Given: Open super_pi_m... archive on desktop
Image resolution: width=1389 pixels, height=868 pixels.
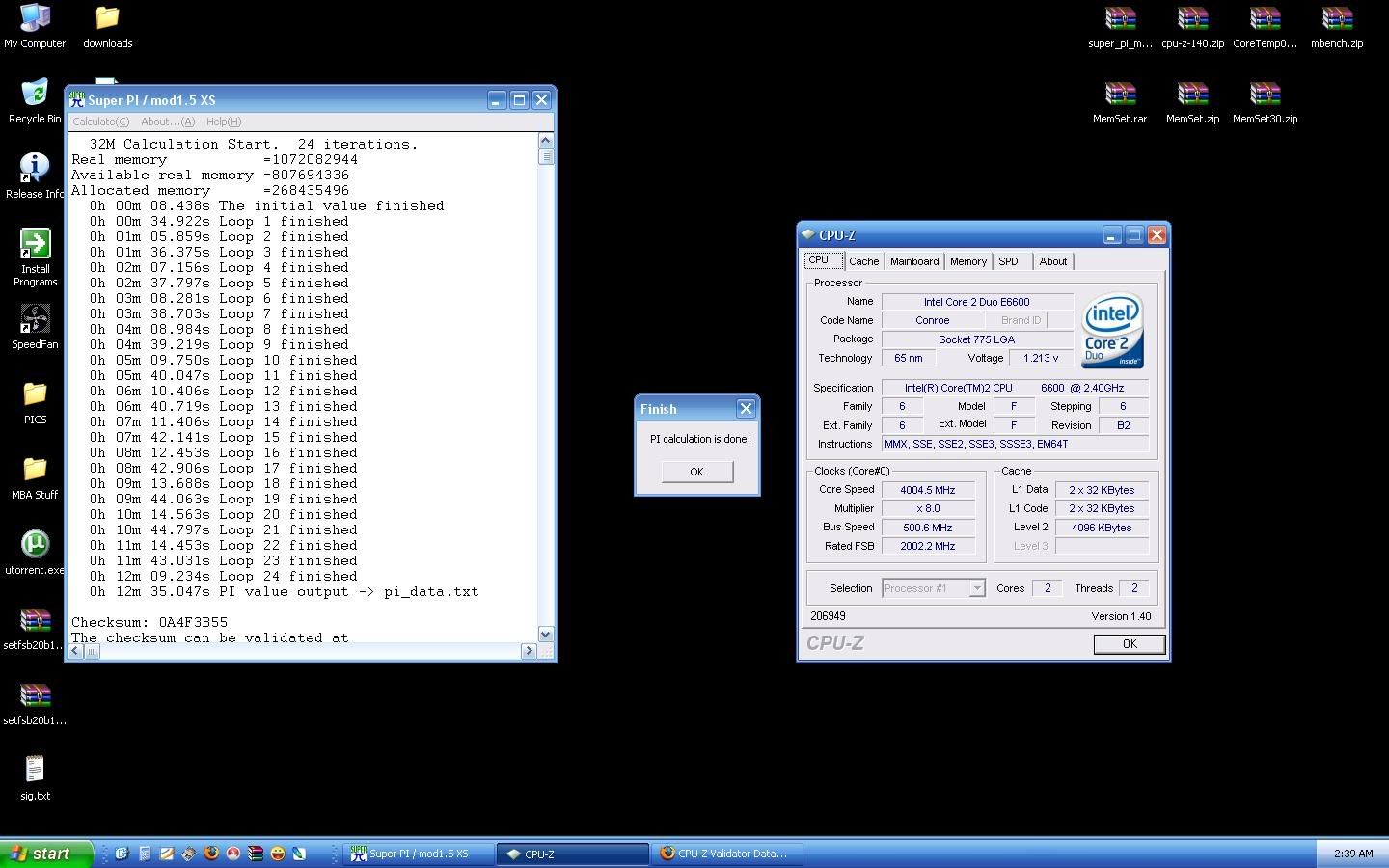Looking at the screenshot, I should (1120, 27).
